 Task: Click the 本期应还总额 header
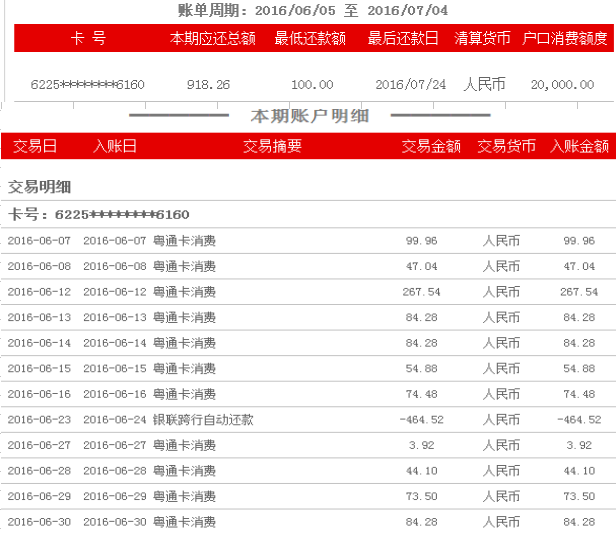coord(213,38)
